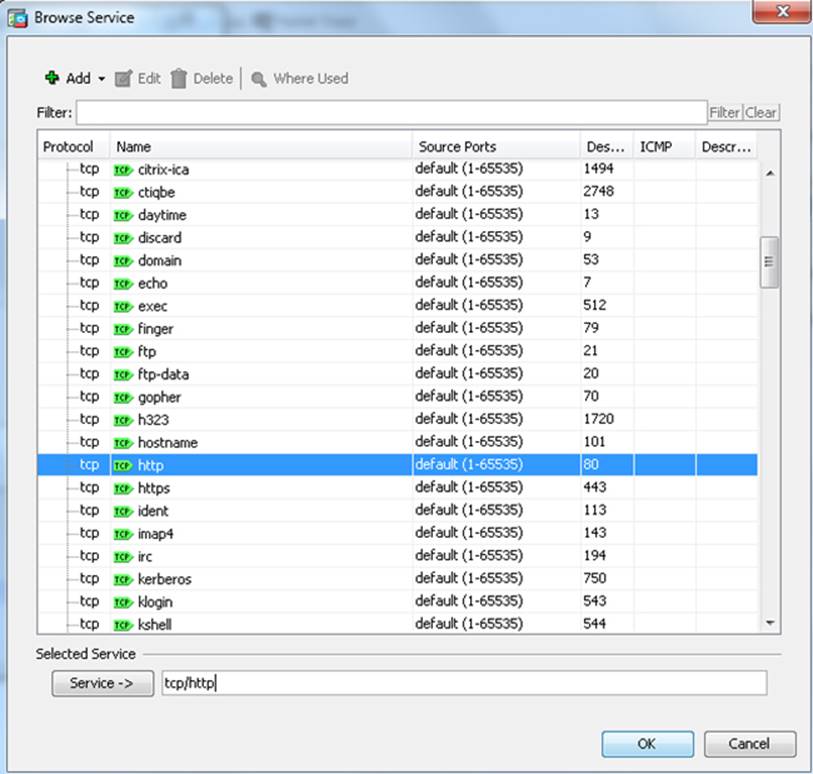Click the TCP icon beside citrix-ica
Image resolution: width=813 pixels, height=774 pixels.
point(123,170)
